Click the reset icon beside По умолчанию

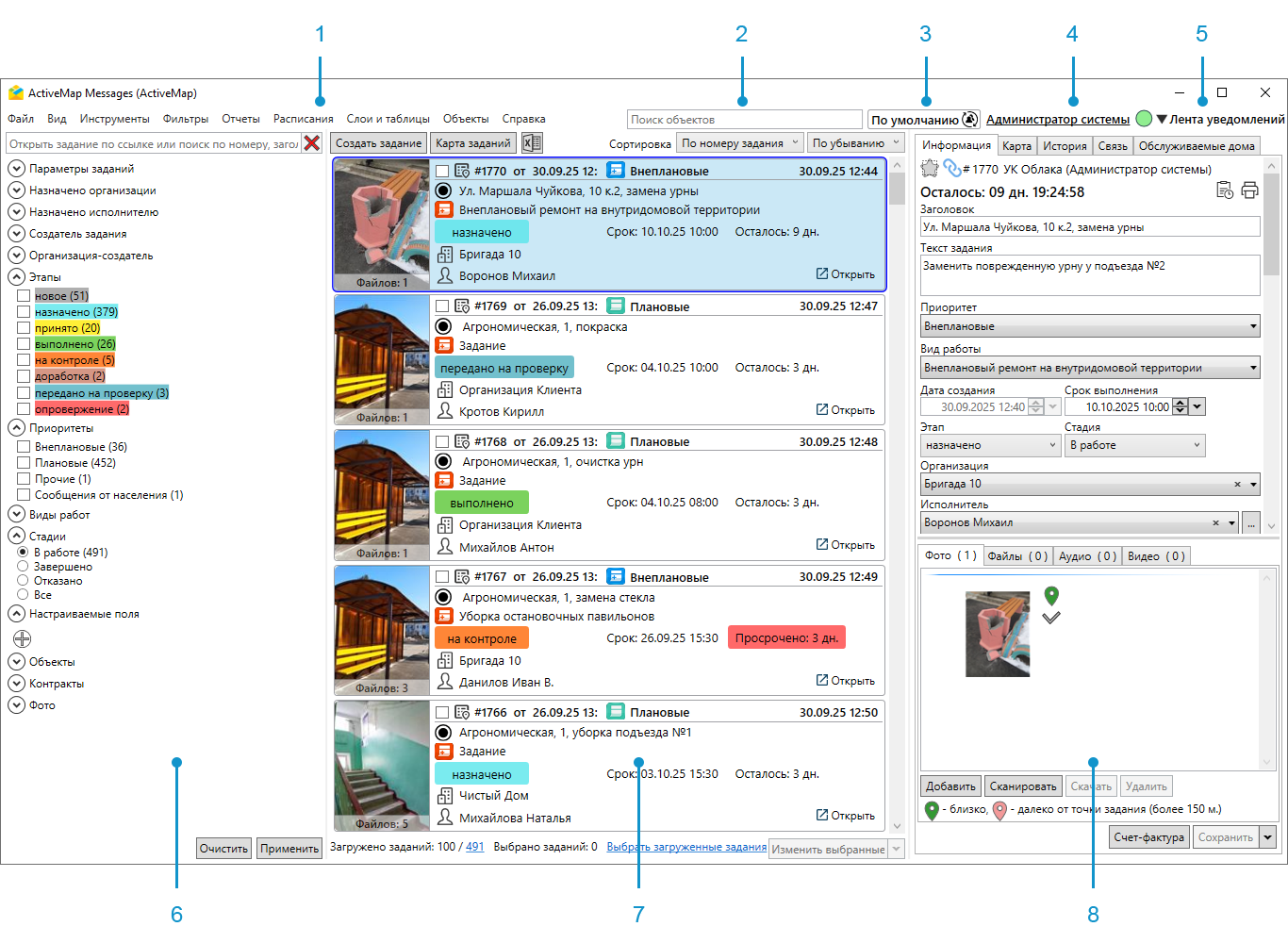(970, 120)
